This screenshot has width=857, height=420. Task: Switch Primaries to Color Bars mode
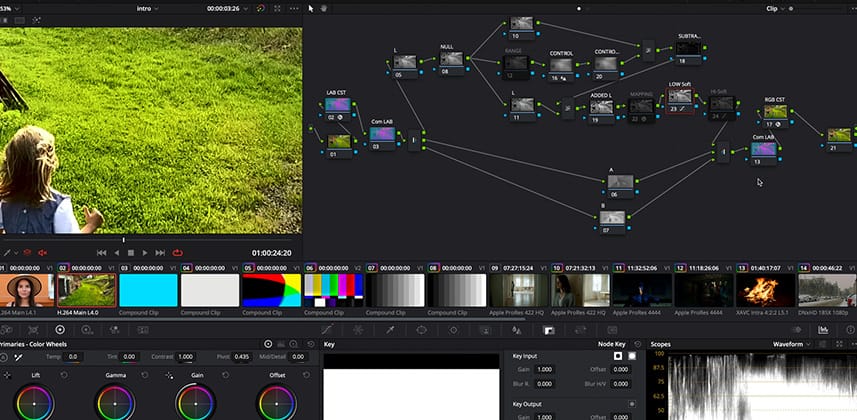tap(281, 344)
